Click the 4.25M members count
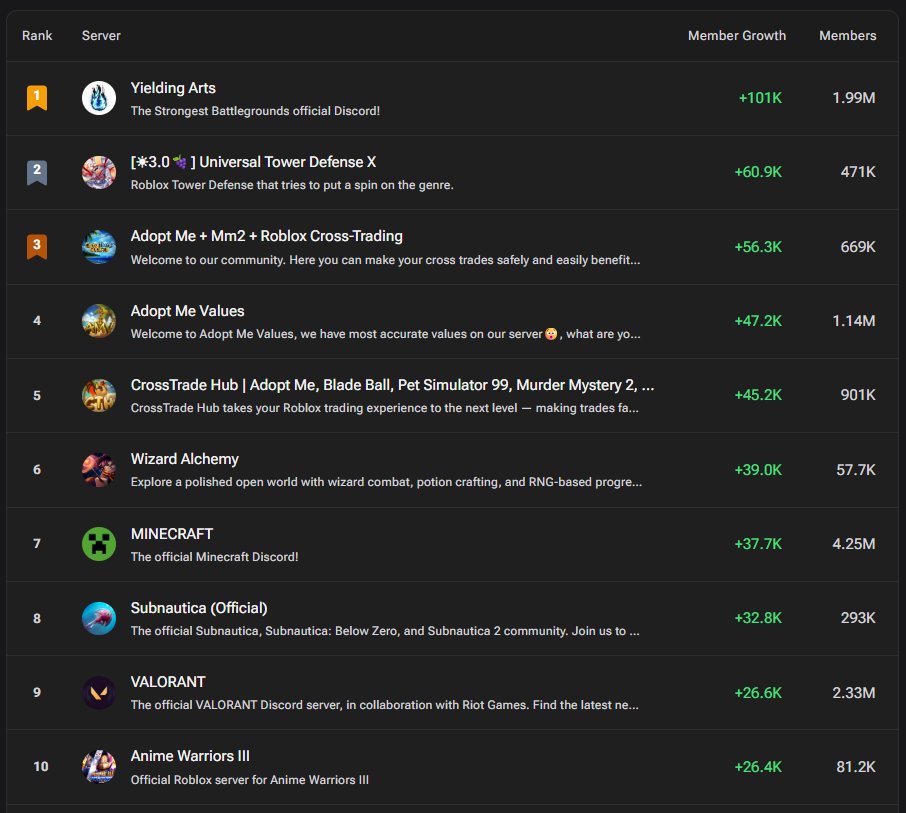 853,544
